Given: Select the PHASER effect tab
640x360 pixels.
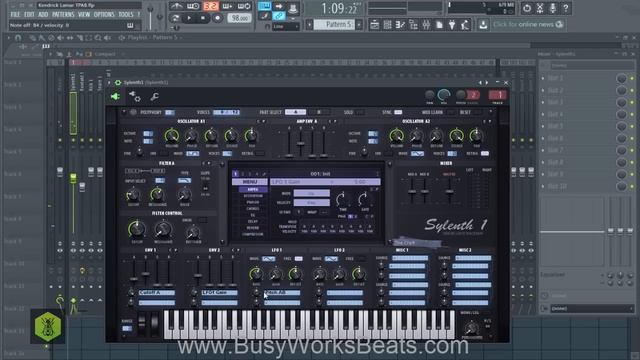Looking at the screenshot, I should [253, 202].
